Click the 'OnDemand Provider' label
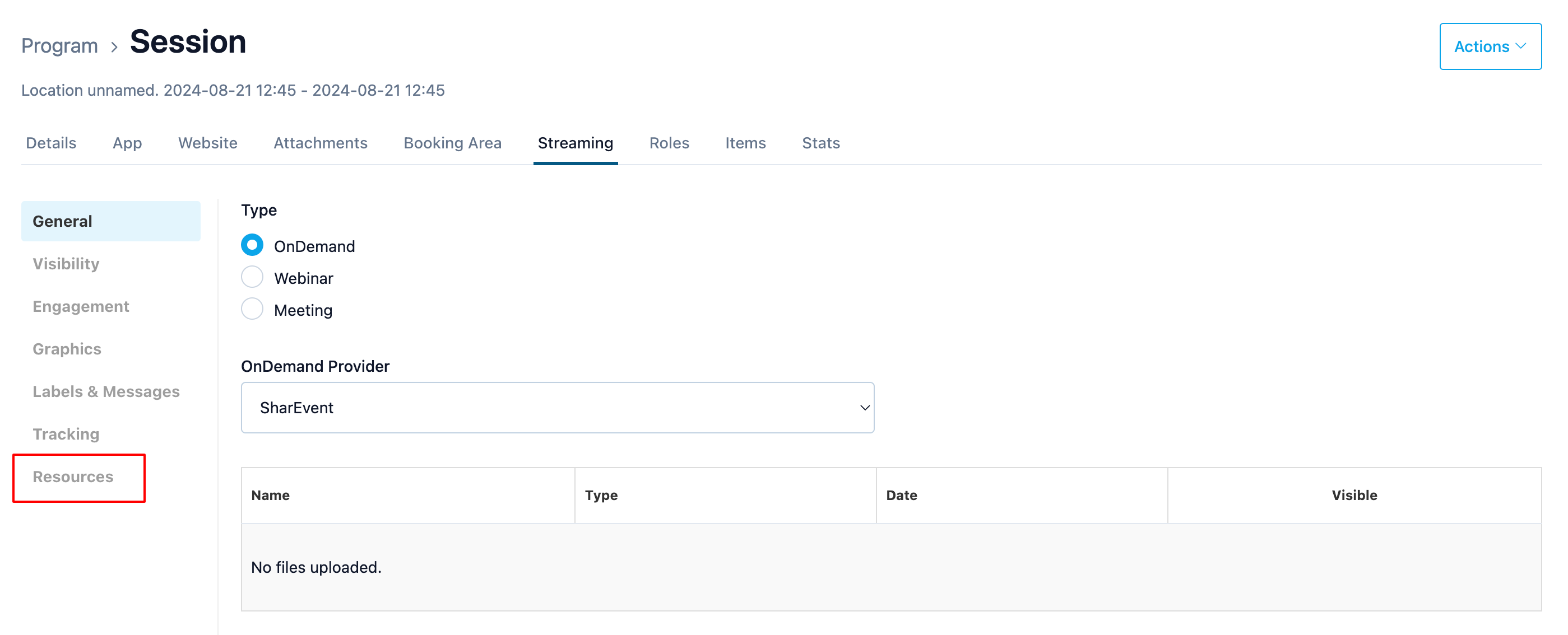Image resolution: width=1568 pixels, height=635 pixels. [x=315, y=366]
